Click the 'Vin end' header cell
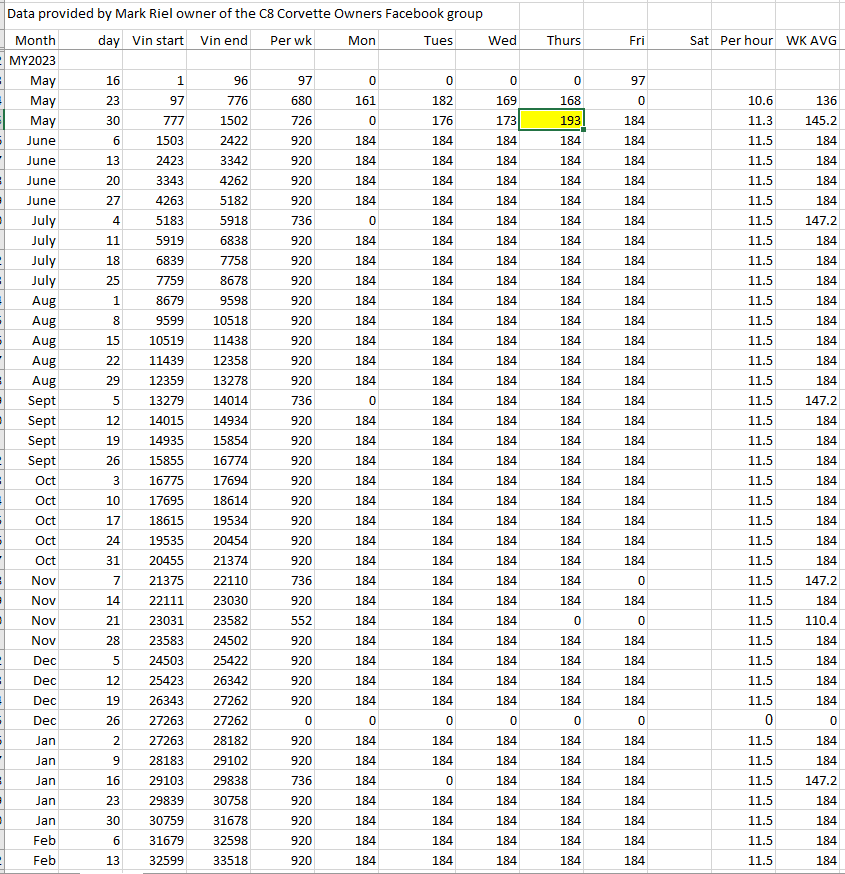Screen dimensions: 845x874 click(223, 40)
